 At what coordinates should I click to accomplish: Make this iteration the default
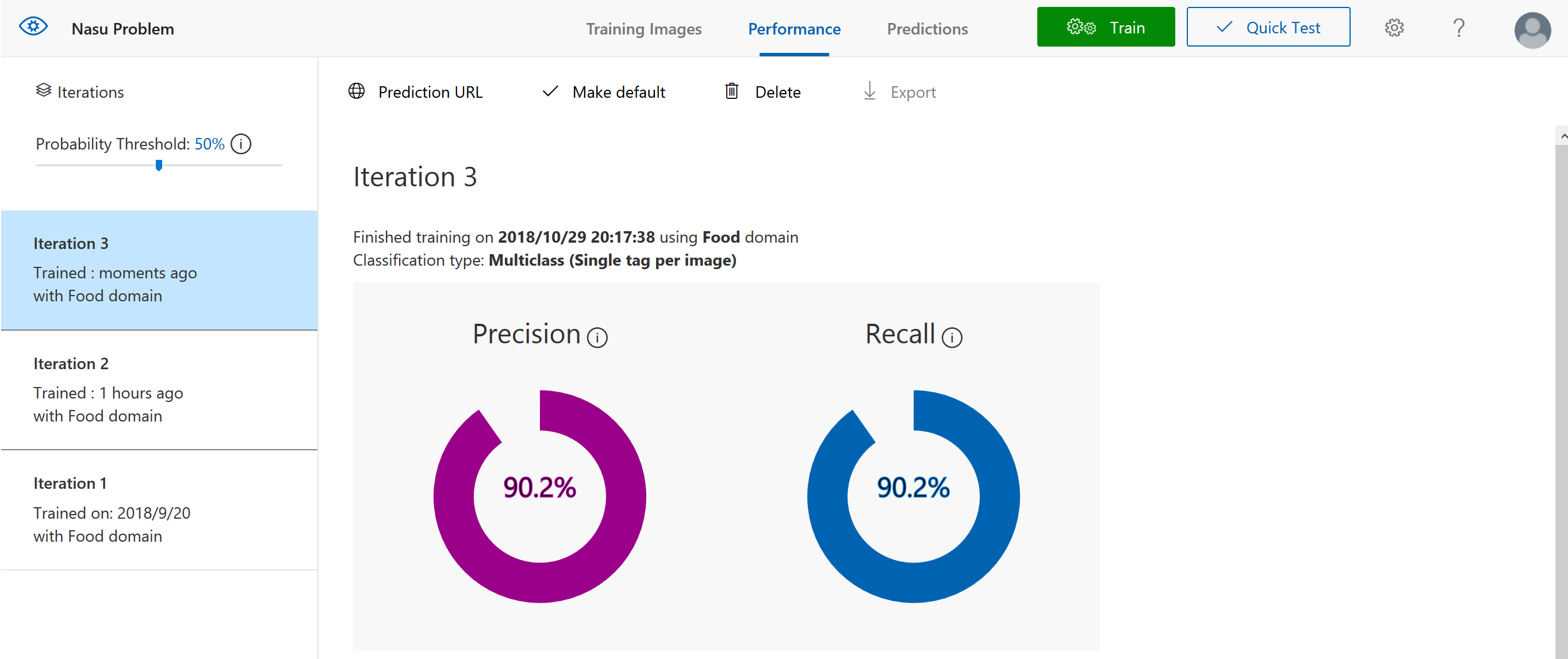(603, 92)
